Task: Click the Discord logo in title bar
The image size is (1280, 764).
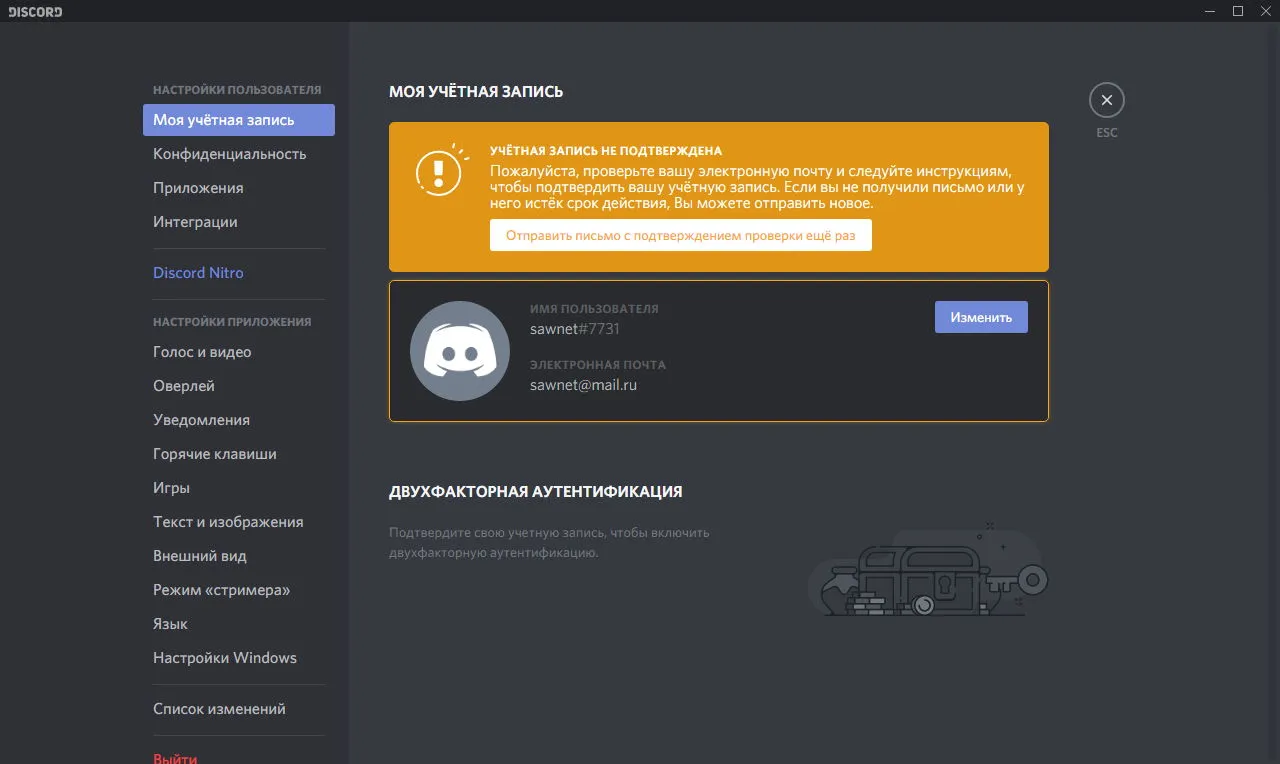Action: click(35, 11)
